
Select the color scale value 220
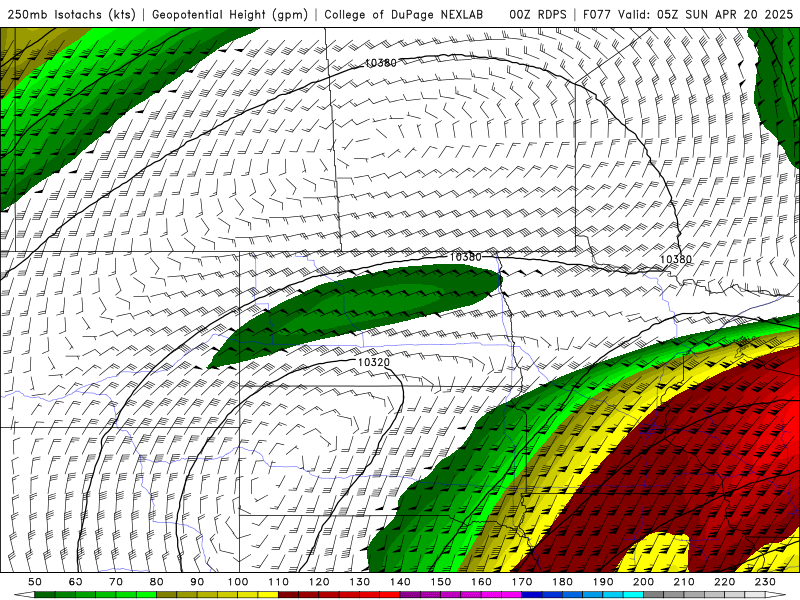(x=724, y=582)
